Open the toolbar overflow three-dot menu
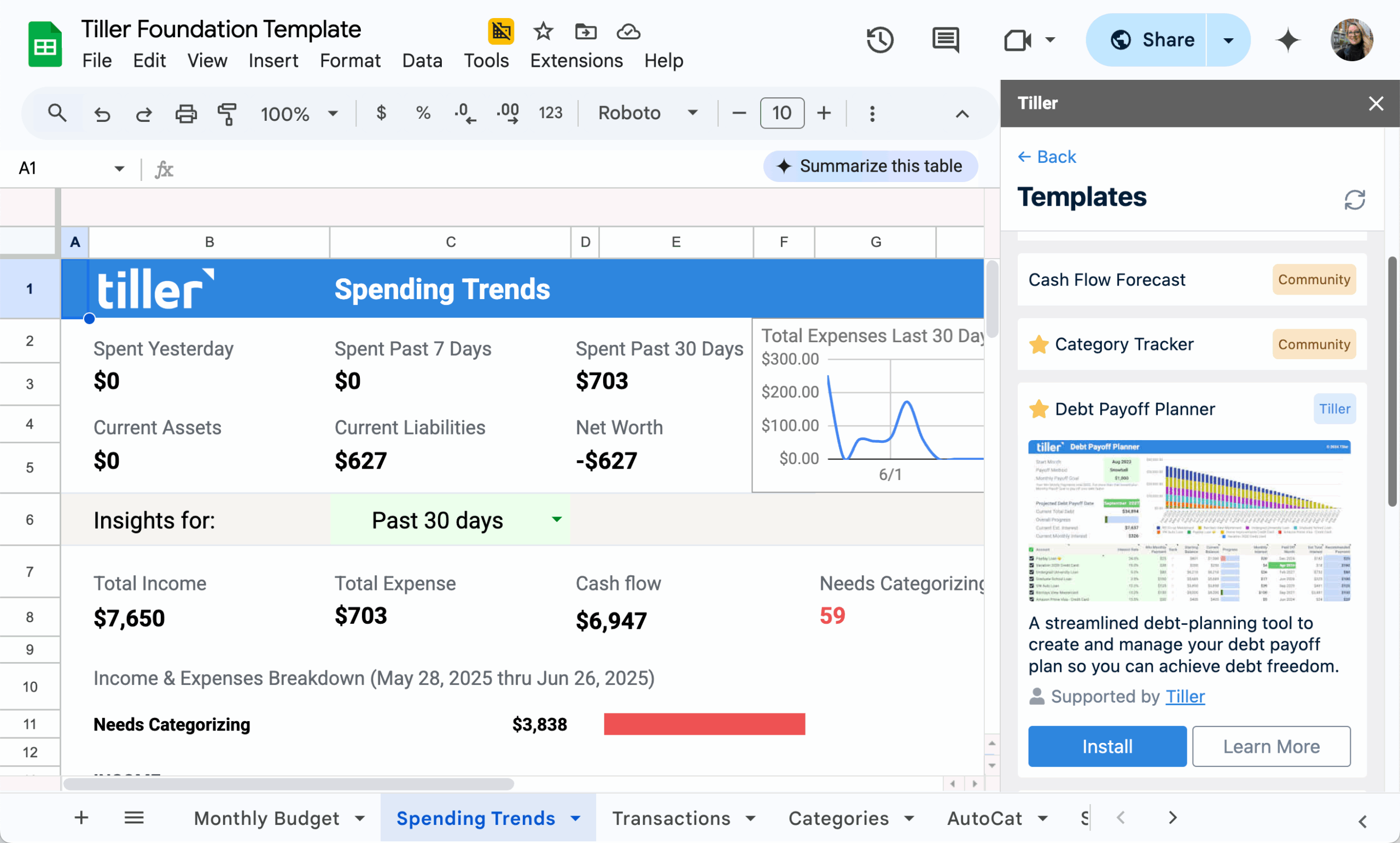 point(872,113)
